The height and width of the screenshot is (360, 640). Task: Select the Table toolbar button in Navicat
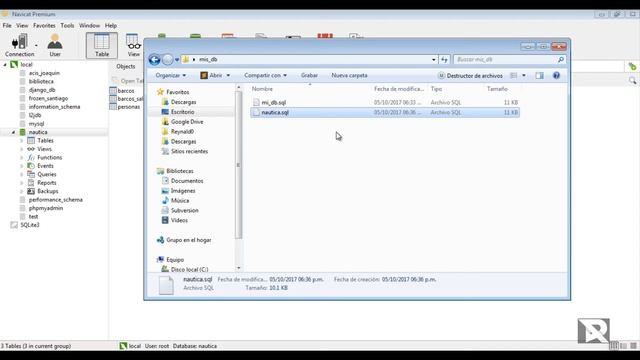(x=102, y=45)
